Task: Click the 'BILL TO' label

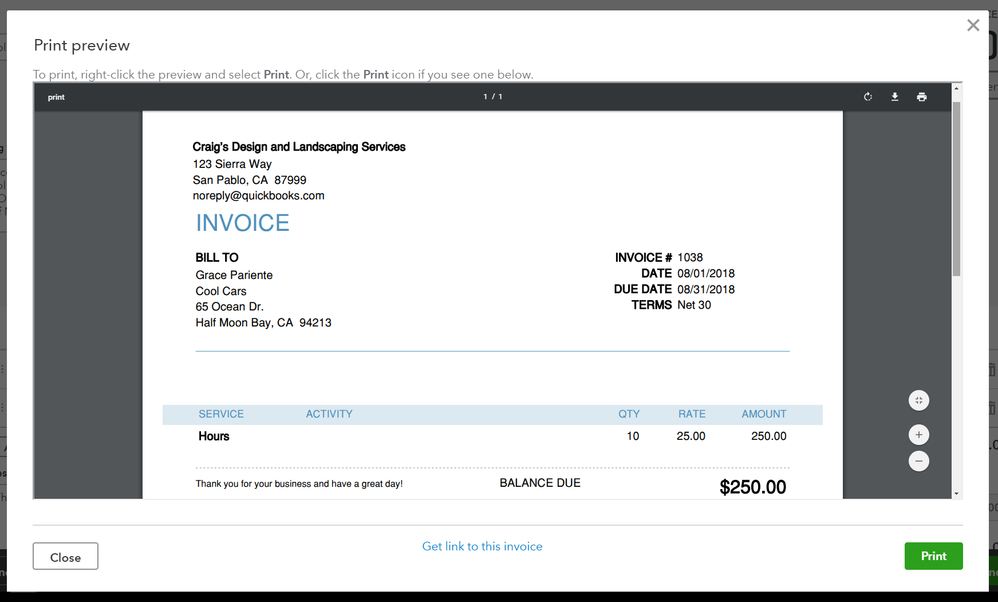Action: click(217, 258)
